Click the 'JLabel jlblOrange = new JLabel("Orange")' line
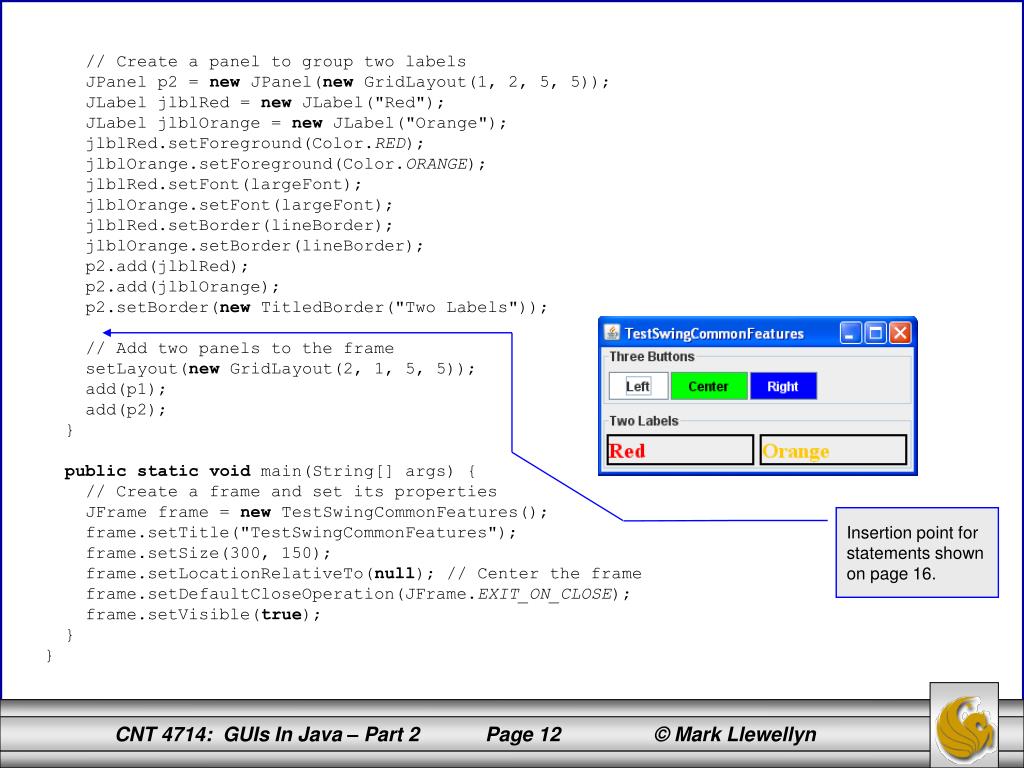1024x768 pixels. (296, 123)
